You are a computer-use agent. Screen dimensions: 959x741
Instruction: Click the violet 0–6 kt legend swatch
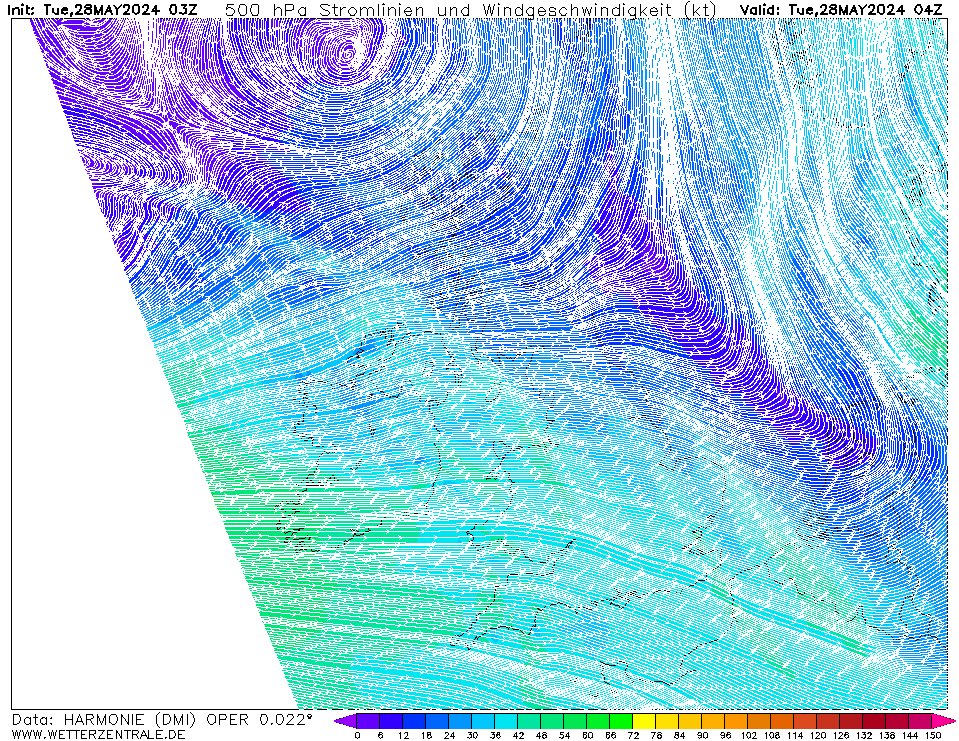[369, 721]
